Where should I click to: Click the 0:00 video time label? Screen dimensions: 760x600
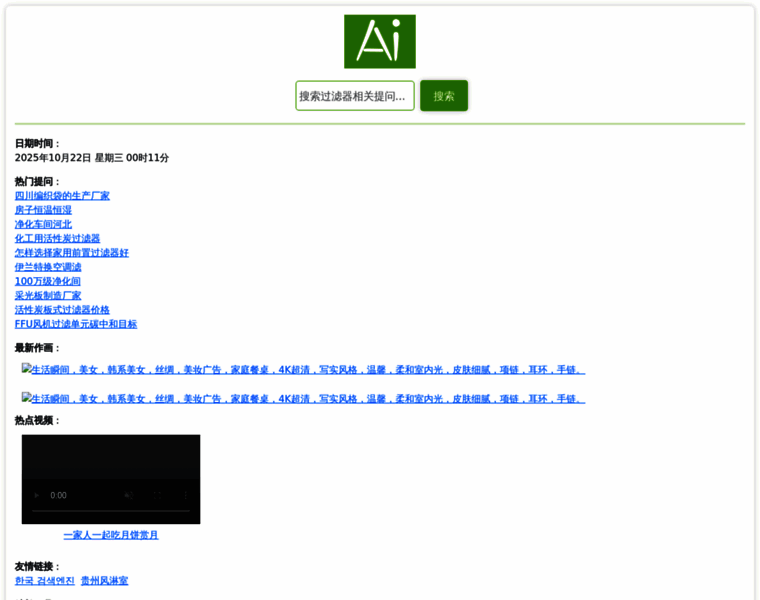pyautogui.click(x=58, y=495)
